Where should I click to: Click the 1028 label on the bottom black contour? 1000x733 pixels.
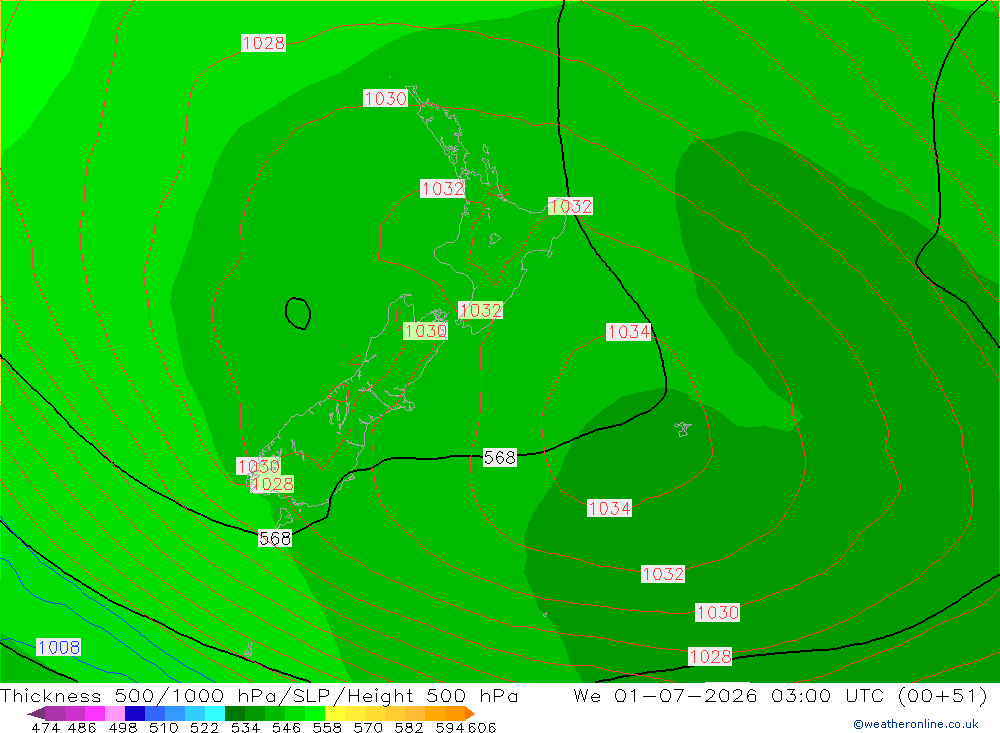710,656
